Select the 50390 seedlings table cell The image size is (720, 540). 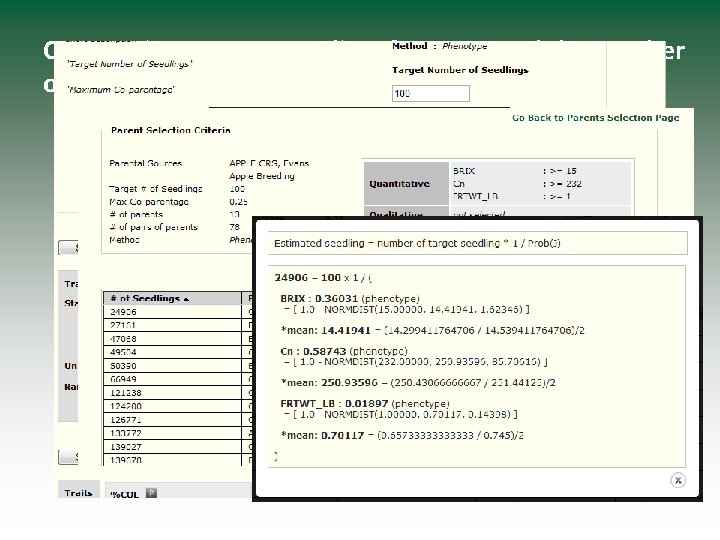173,366
